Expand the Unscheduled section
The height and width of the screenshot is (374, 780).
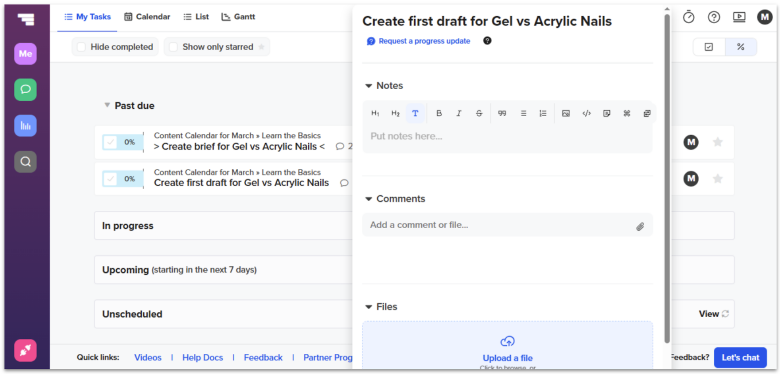pyautogui.click(x=414, y=314)
